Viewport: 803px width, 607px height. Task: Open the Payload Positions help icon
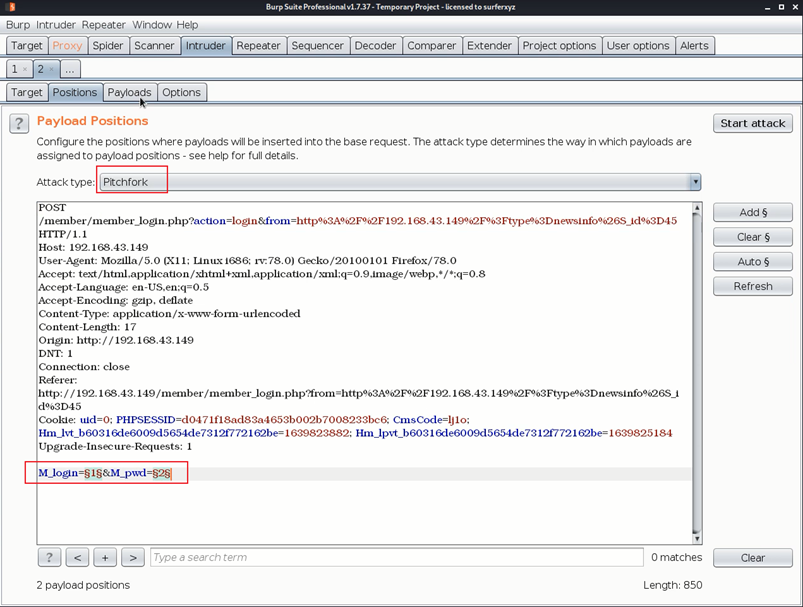(19, 123)
